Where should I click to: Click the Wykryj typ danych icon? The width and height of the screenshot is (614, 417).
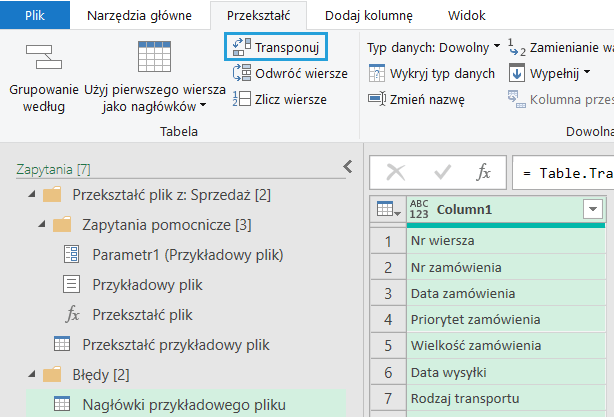[x=377, y=73]
